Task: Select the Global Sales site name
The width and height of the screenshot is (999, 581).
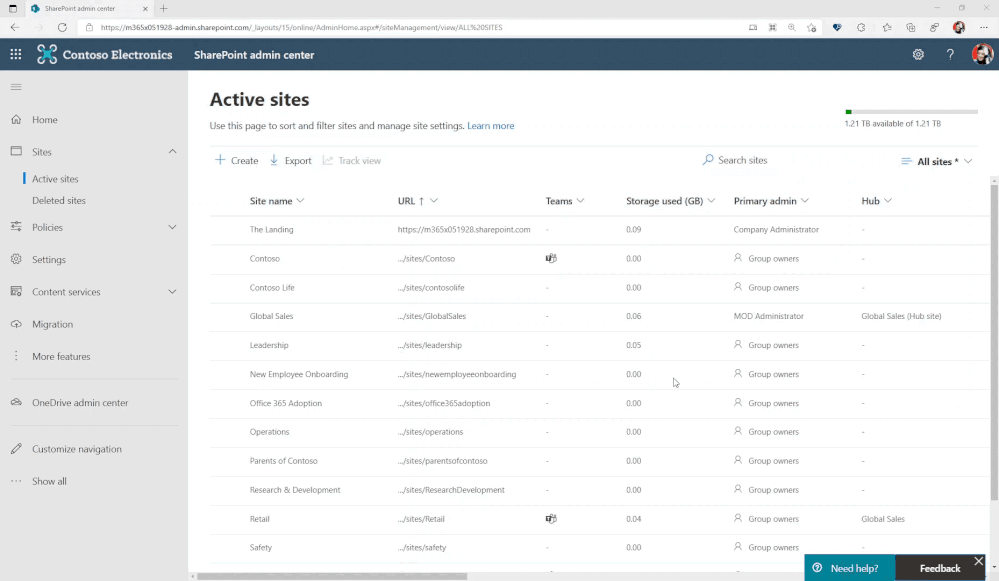Action: [x=271, y=316]
